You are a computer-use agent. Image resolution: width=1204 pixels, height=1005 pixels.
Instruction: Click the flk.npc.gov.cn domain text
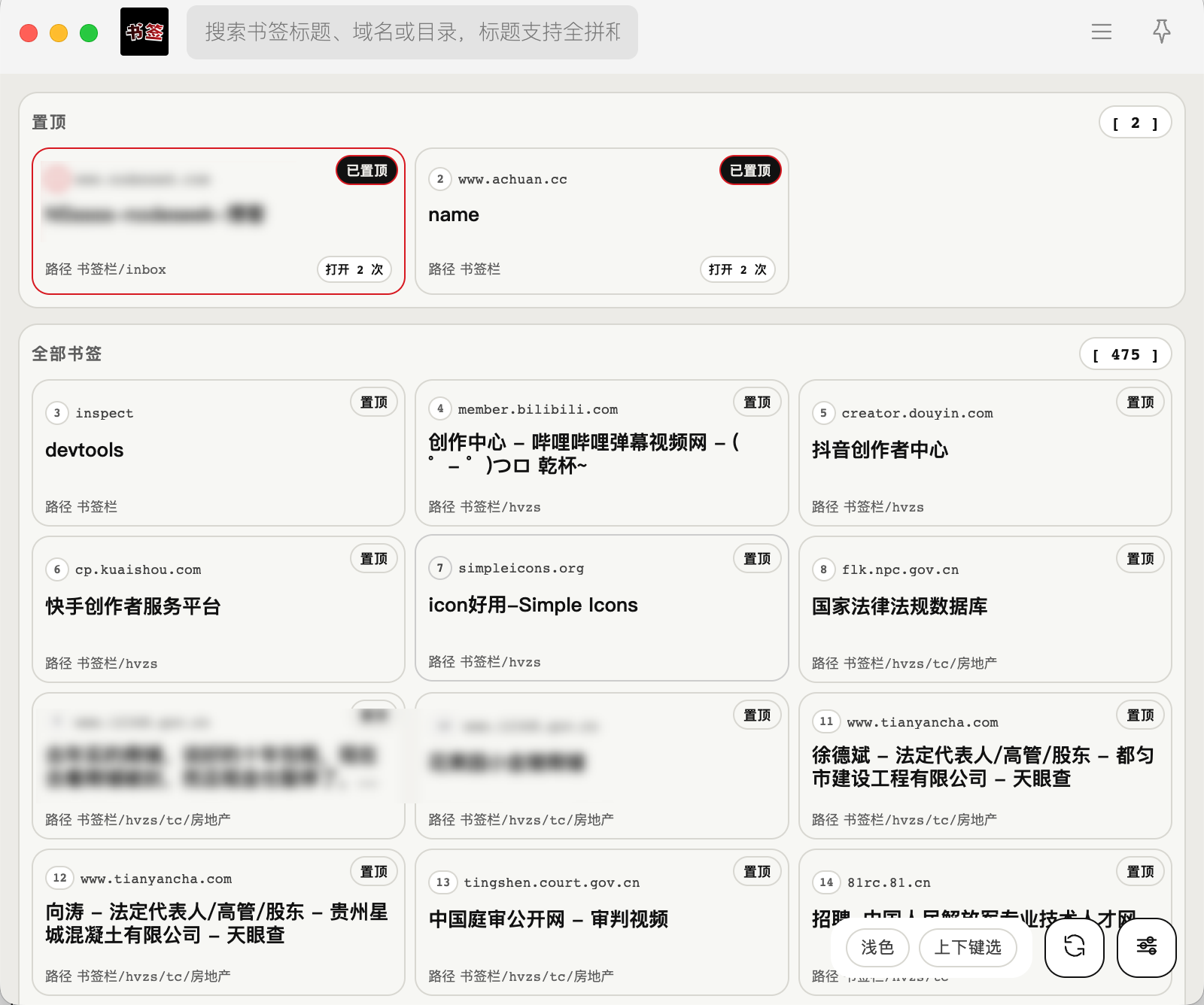(x=901, y=569)
